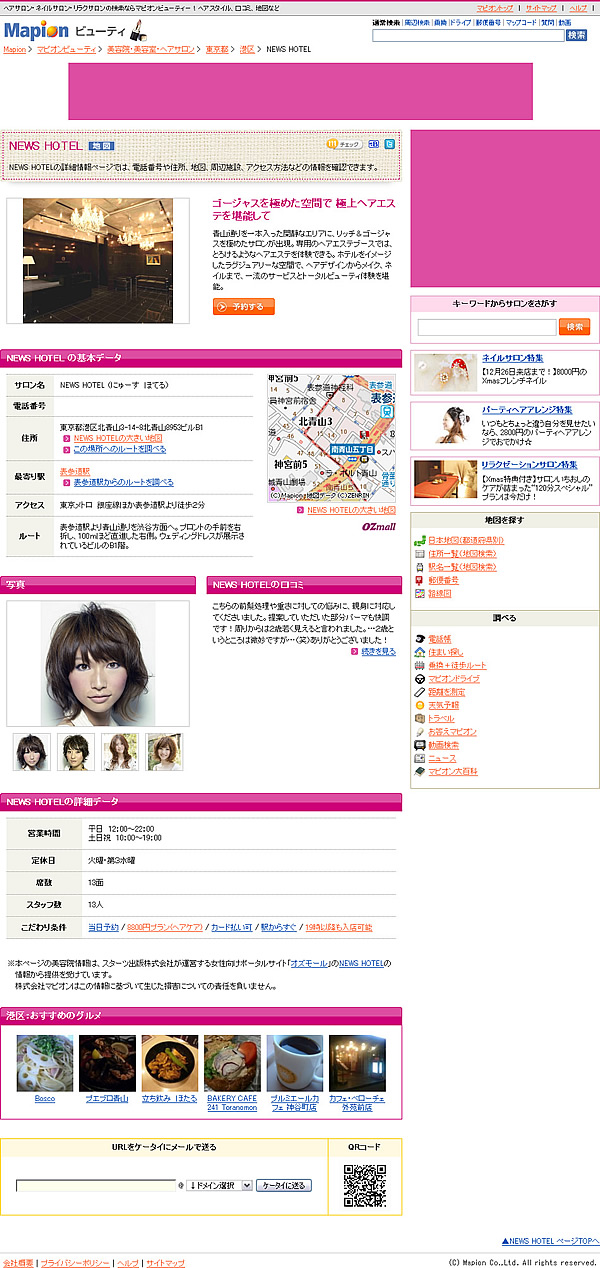The width and height of the screenshot is (600, 1268).
Task: Click the house icon beside 住まい探し
Action: (420, 651)
